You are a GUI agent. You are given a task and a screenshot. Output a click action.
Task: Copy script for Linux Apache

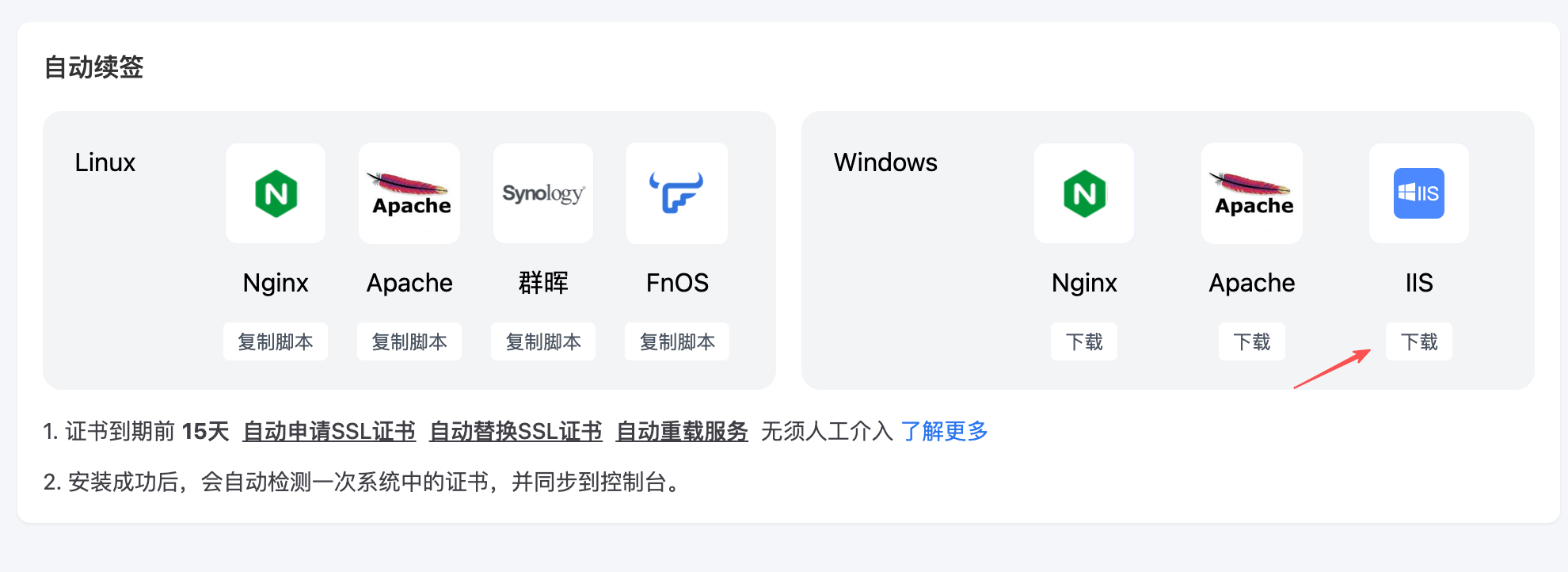click(409, 341)
